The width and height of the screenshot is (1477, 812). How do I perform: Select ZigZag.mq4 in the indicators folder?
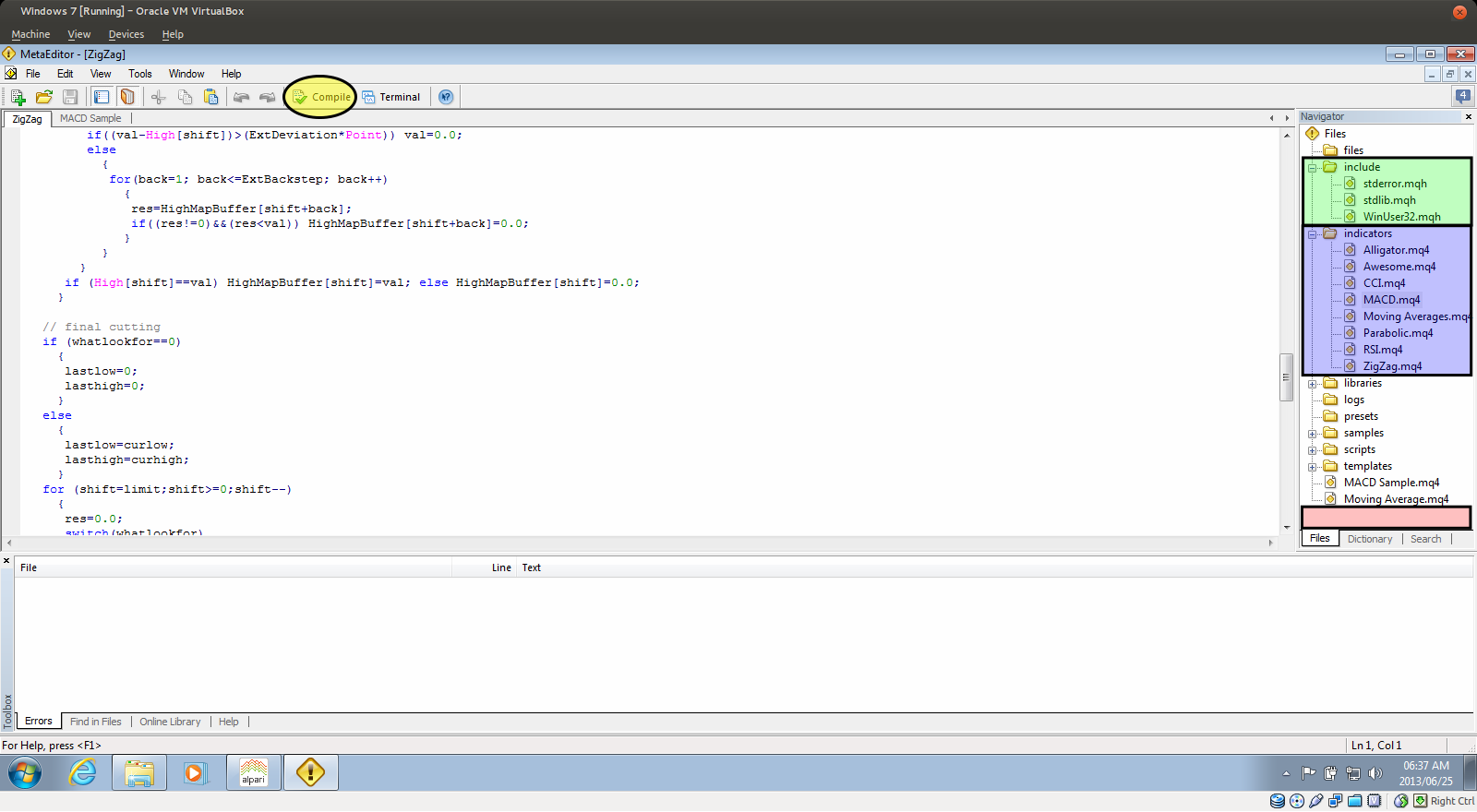pyautogui.click(x=1392, y=366)
